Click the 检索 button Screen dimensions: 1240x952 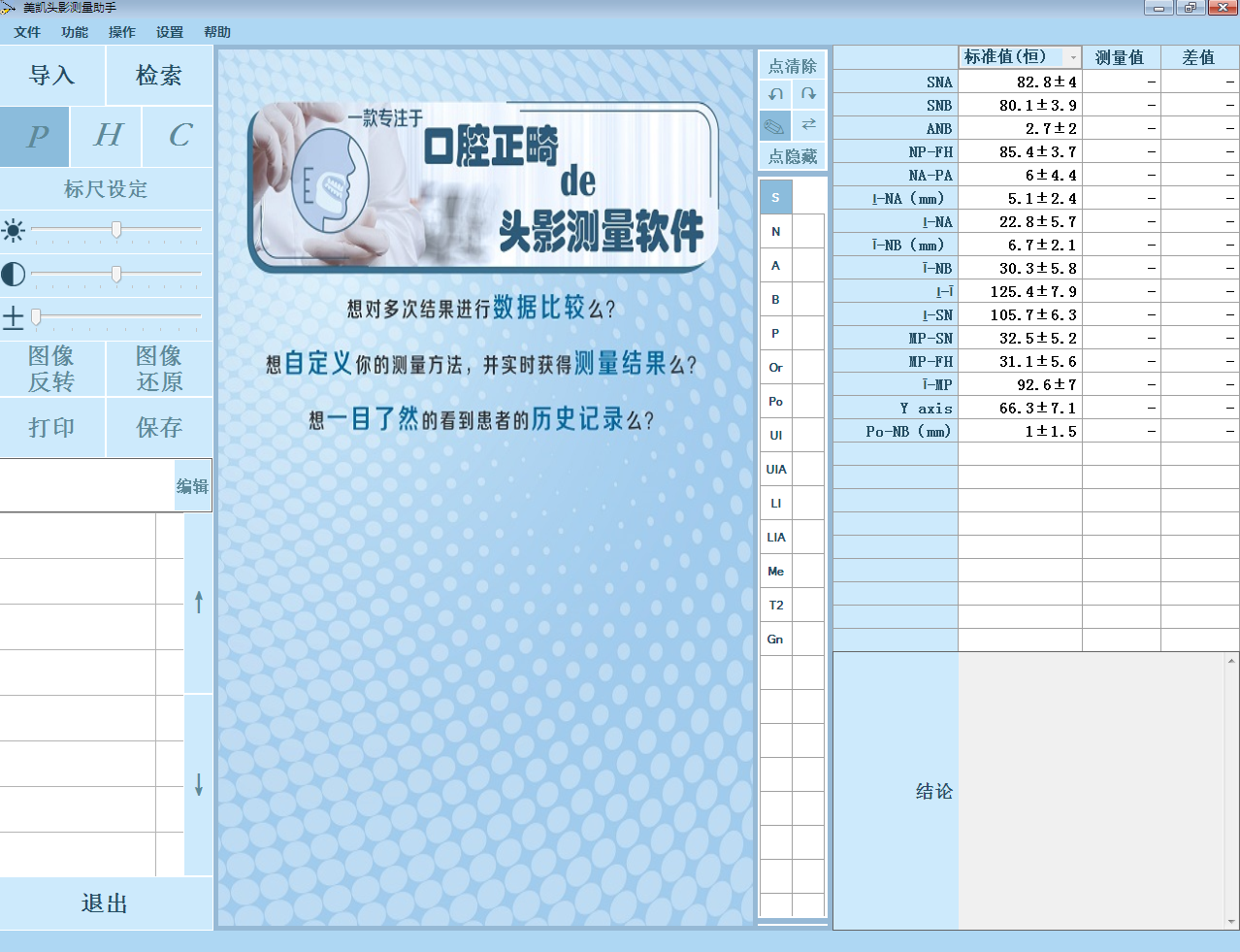coord(159,76)
